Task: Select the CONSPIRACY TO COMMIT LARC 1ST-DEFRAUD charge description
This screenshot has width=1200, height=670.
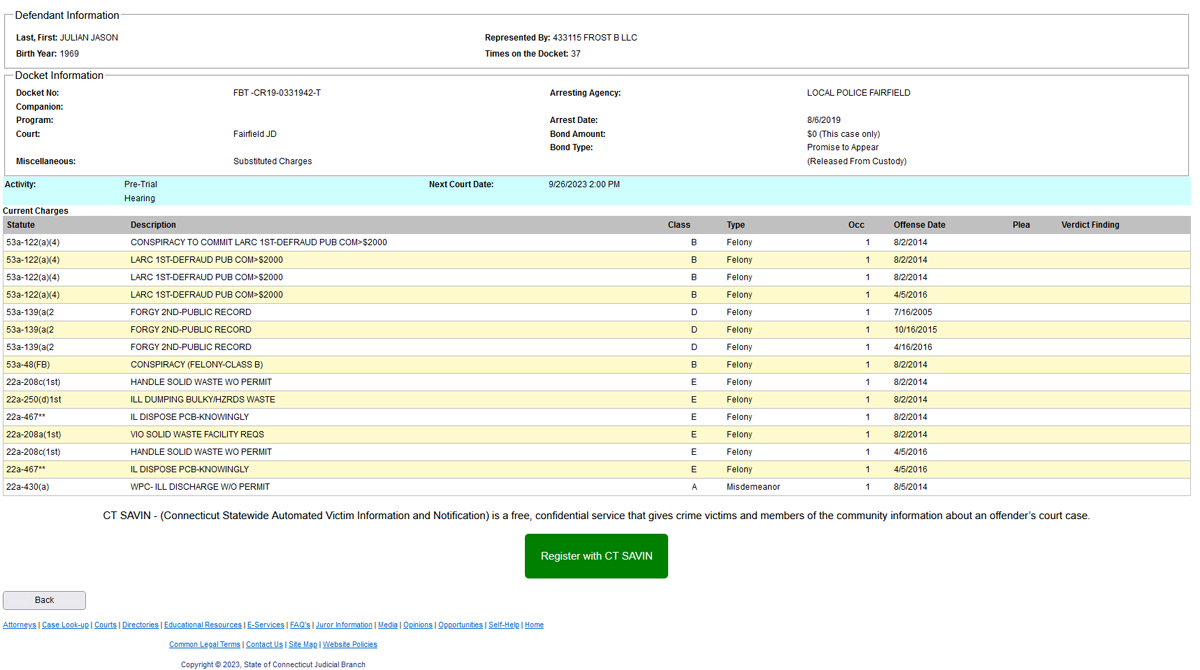Action: (x=259, y=243)
